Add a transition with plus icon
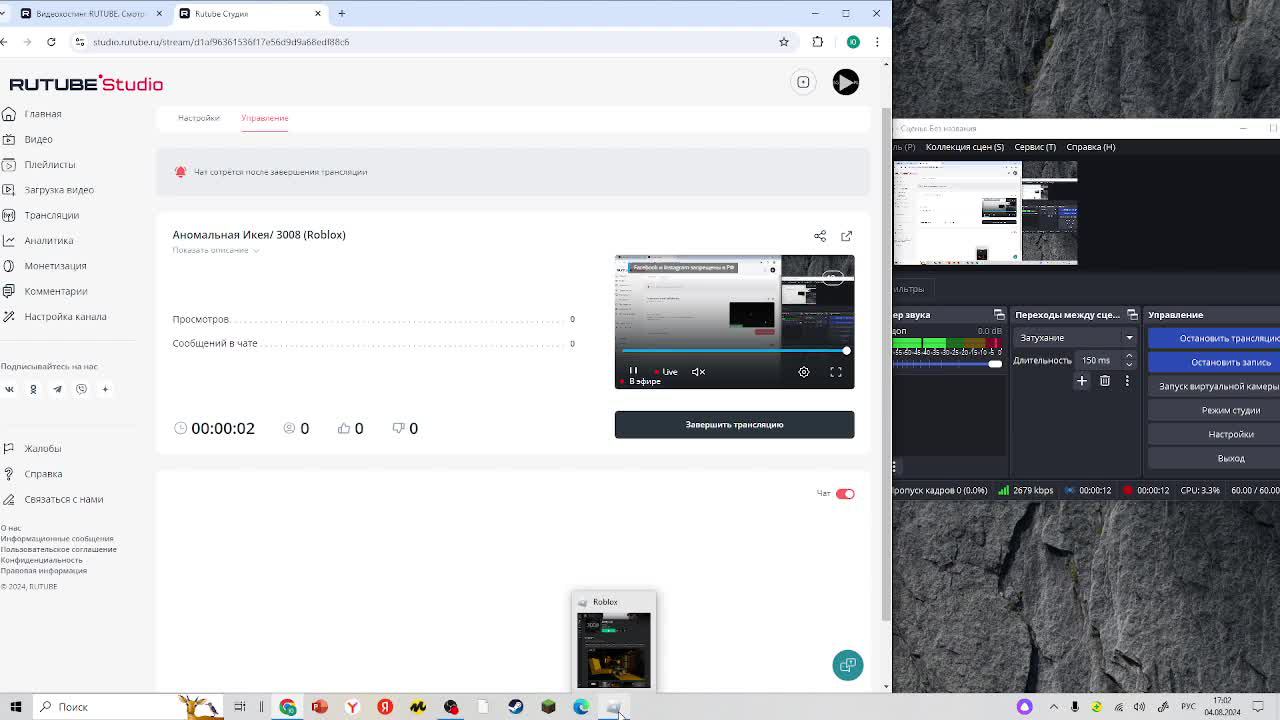1280x720 pixels. [x=1081, y=381]
